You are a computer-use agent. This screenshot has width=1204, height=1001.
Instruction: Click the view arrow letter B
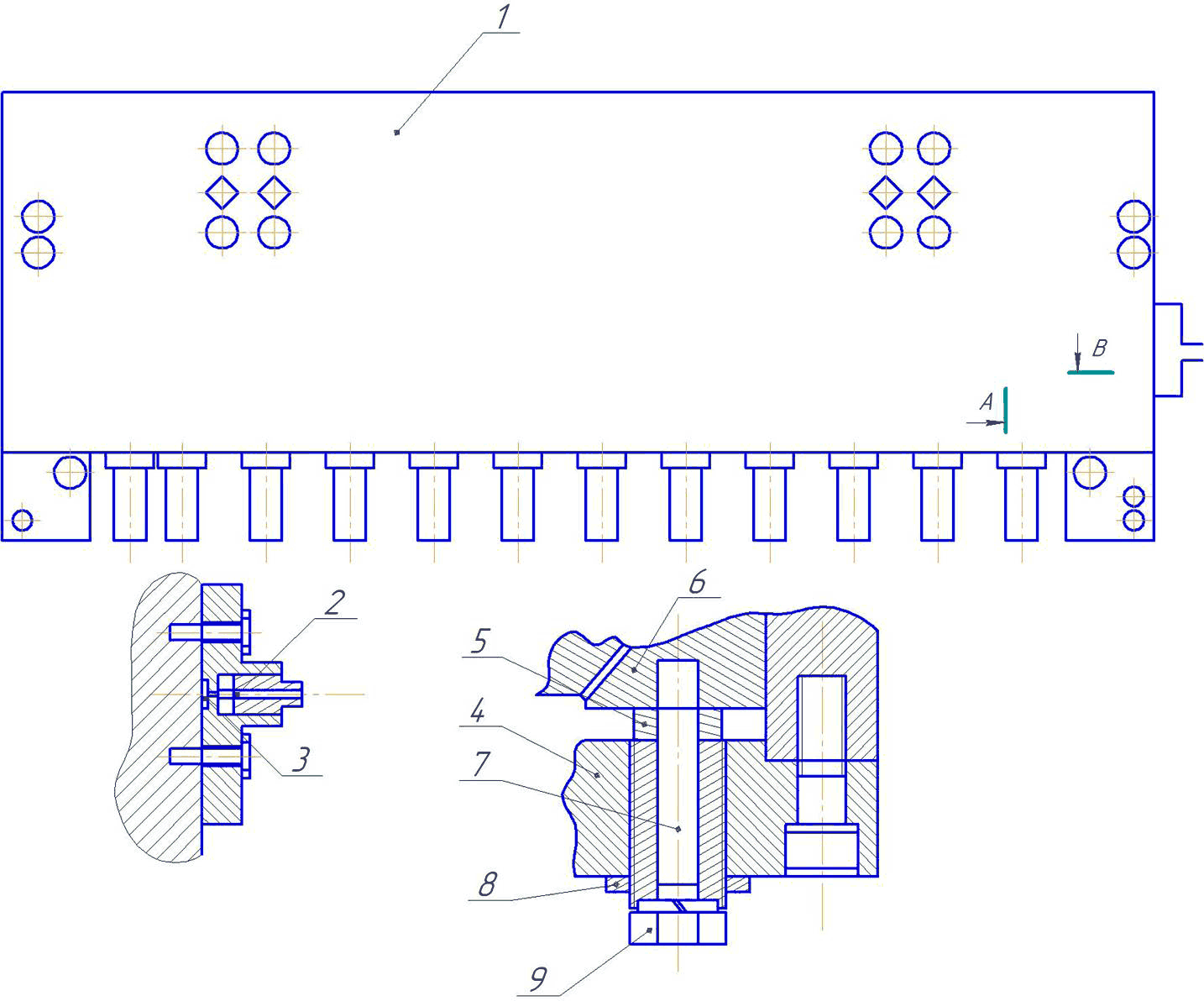tap(1099, 349)
